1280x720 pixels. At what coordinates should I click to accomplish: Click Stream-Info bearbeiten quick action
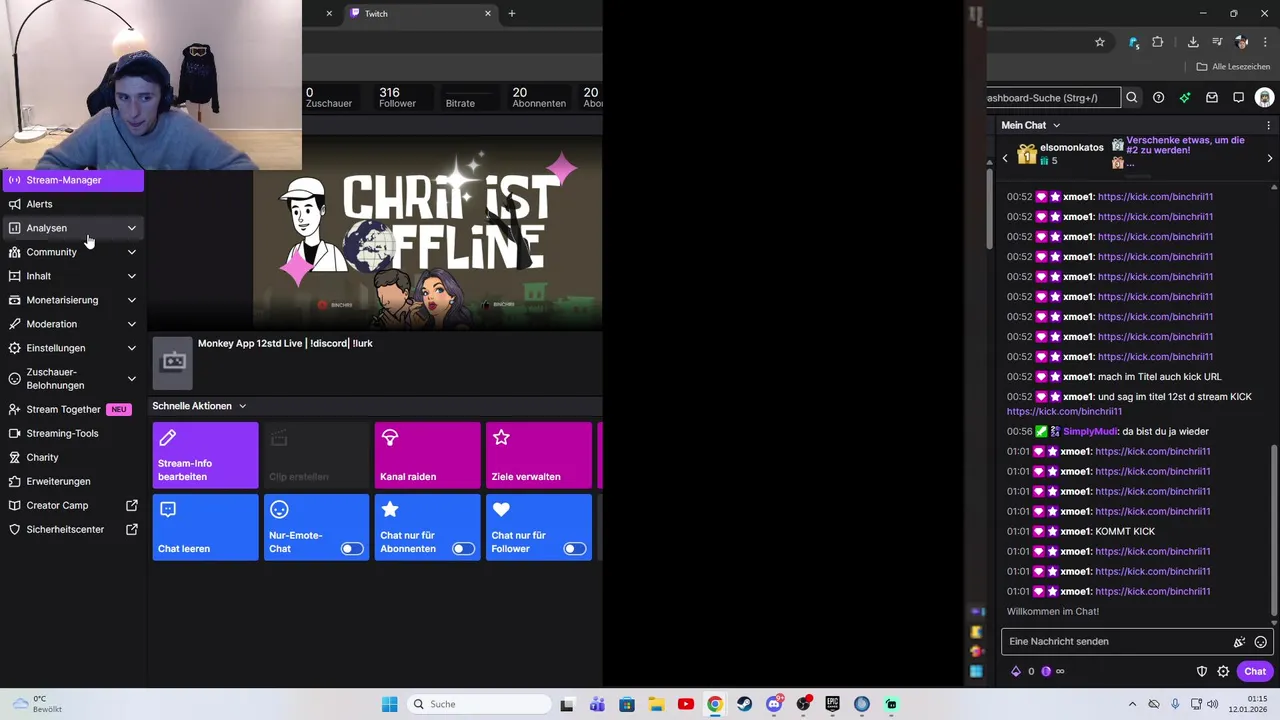(x=205, y=455)
